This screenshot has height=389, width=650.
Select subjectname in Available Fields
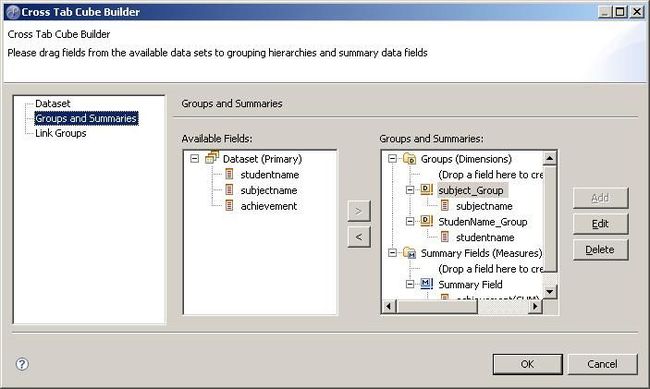pos(269,190)
